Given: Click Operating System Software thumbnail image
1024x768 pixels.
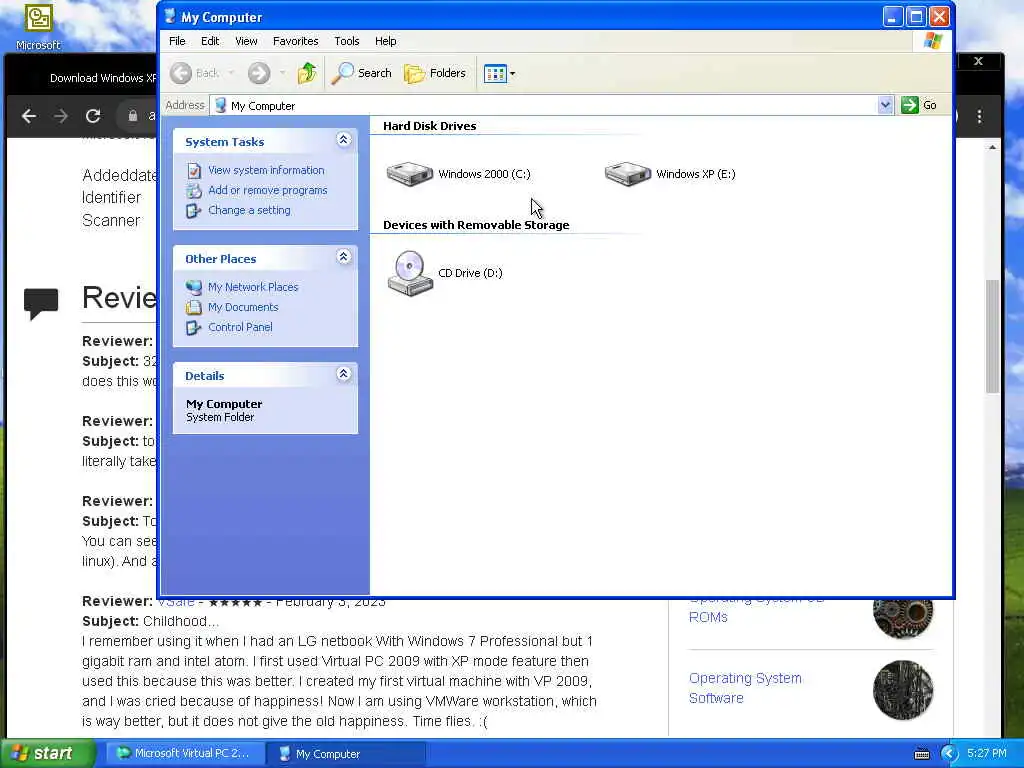Looking at the screenshot, I should [x=903, y=690].
